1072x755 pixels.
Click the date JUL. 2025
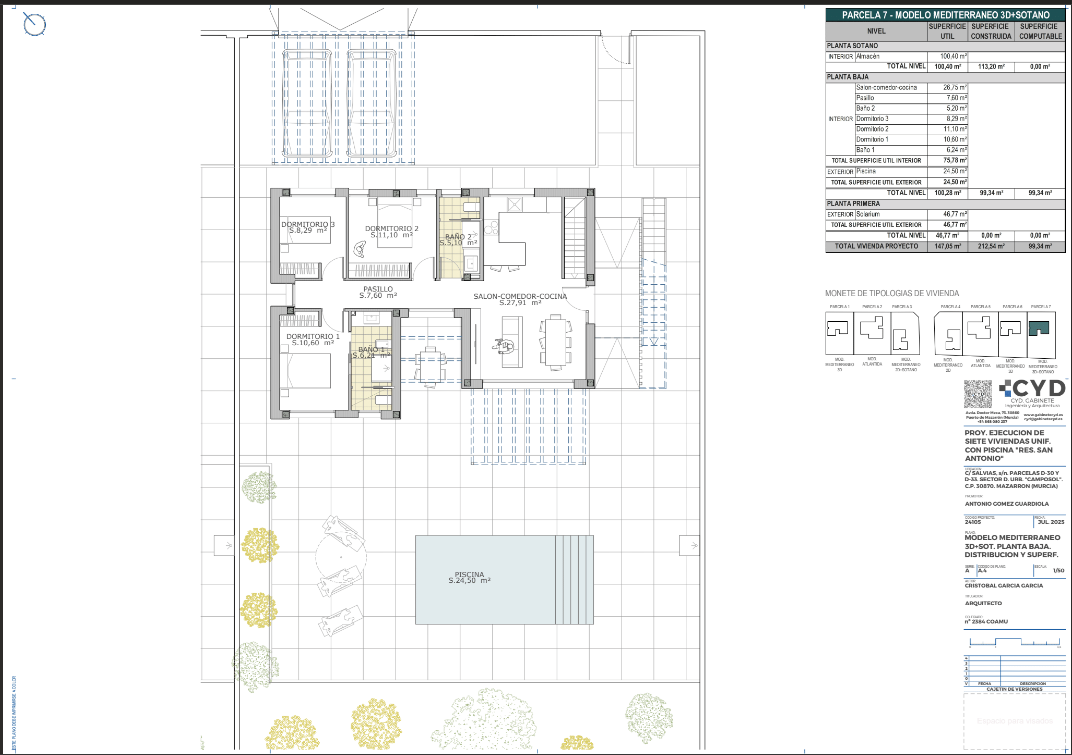pos(1051,522)
